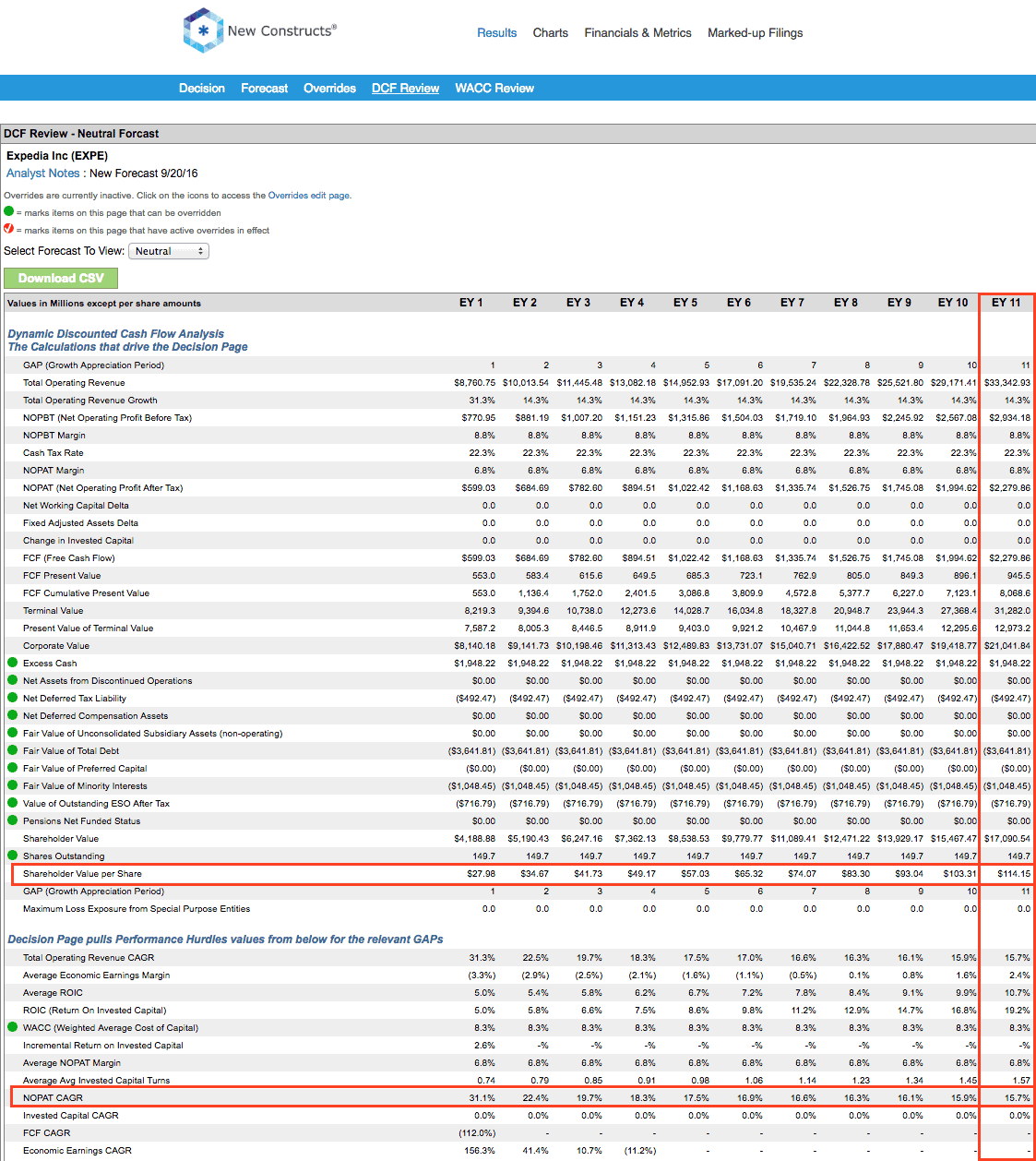Select the Total Operating Revenue row label

74,383
